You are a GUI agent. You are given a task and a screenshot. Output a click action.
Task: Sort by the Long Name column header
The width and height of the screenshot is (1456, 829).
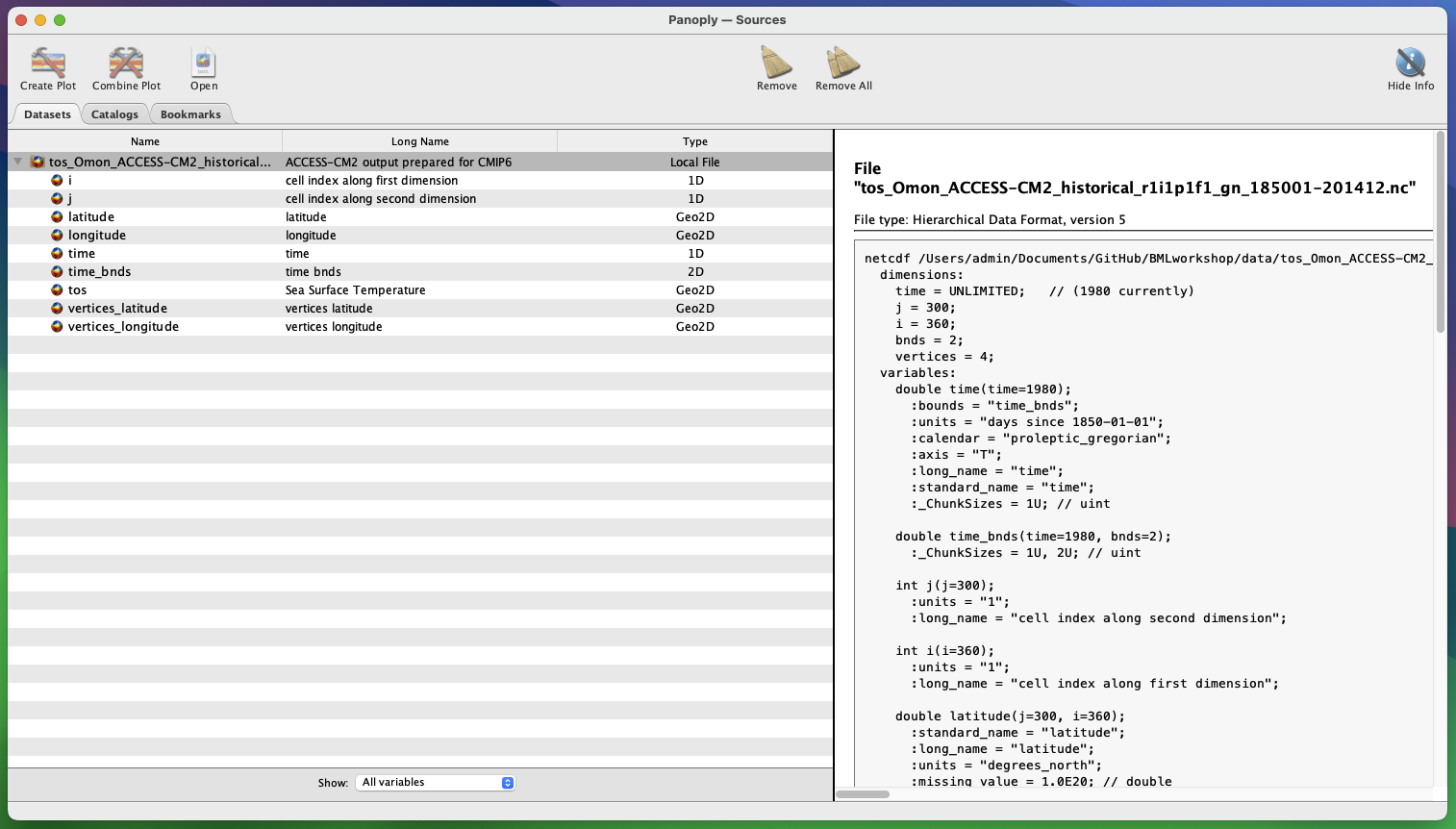coord(419,141)
